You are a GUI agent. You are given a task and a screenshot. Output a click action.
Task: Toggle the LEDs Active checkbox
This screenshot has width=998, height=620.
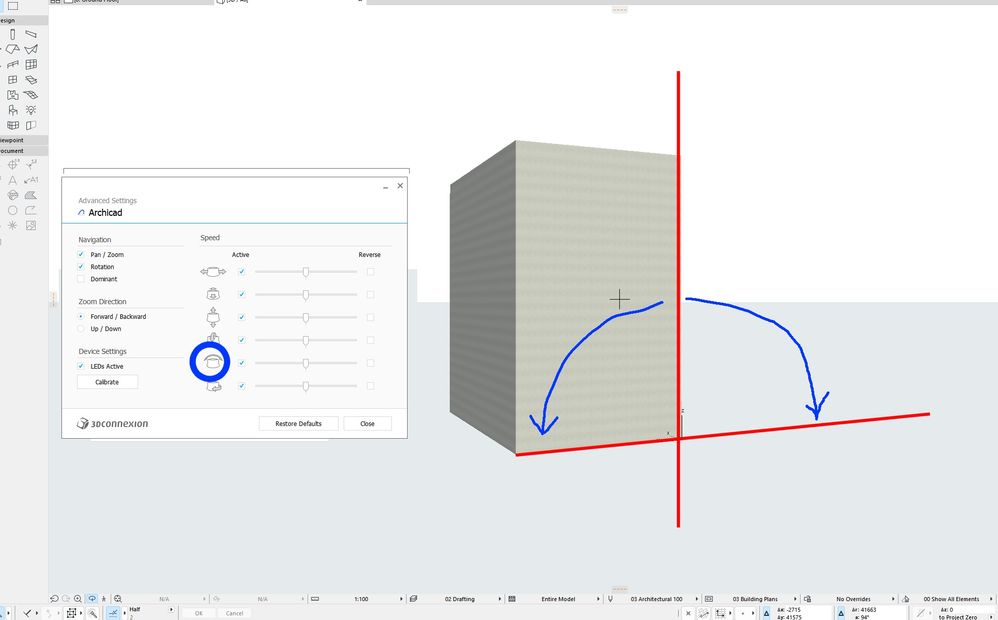coord(81,366)
